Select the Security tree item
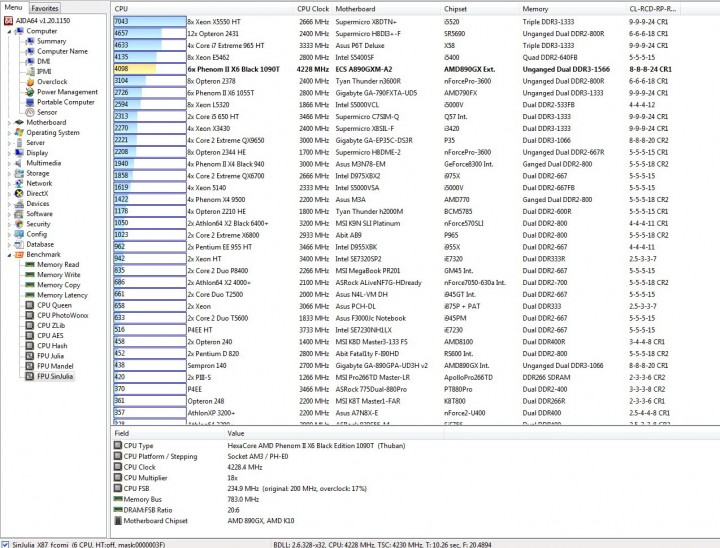This screenshot has width=720, height=548. click(x=38, y=224)
